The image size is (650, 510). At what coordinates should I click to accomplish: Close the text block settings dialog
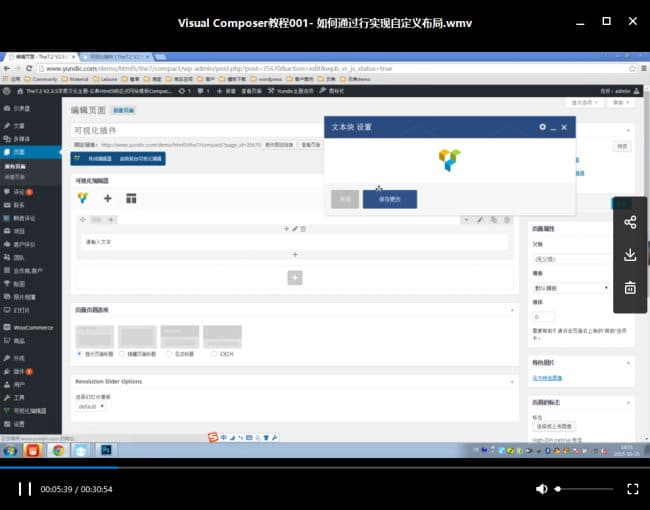(564, 127)
